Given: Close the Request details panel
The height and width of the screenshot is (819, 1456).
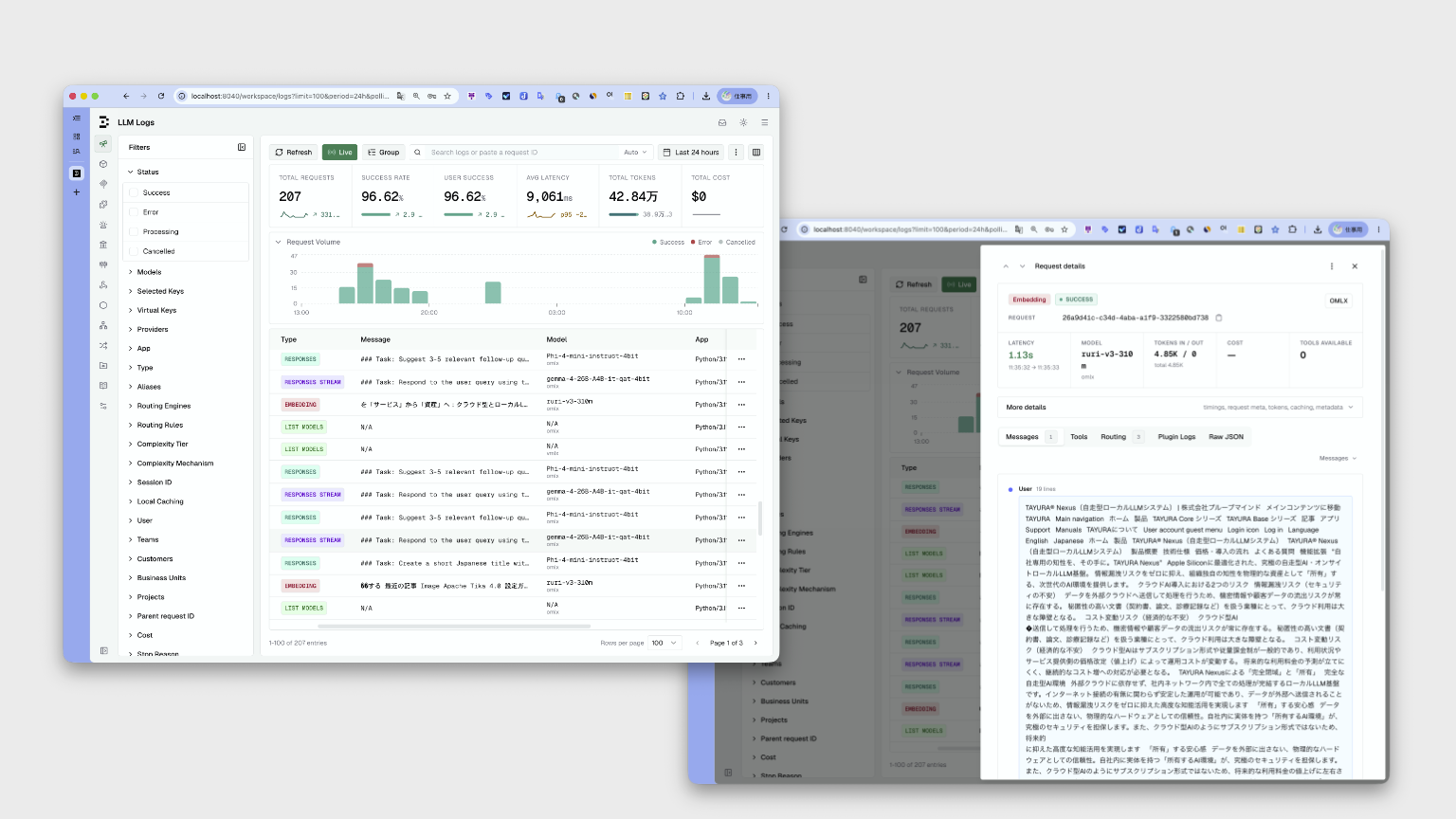Looking at the screenshot, I should pyautogui.click(x=1355, y=266).
